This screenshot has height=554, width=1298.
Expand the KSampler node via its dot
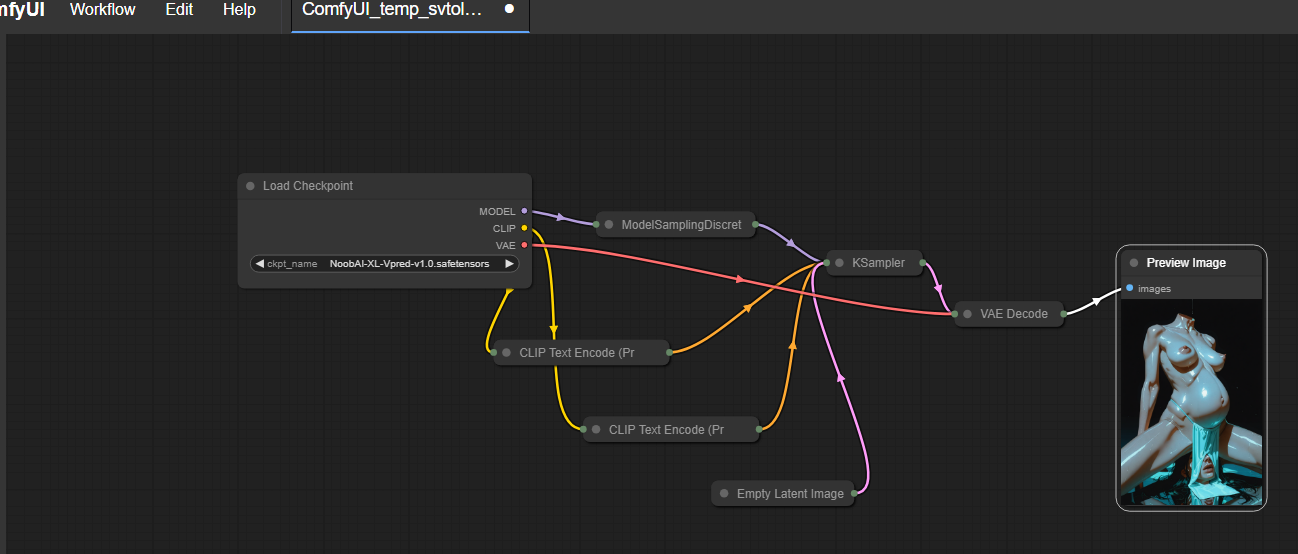[x=839, y=263]
